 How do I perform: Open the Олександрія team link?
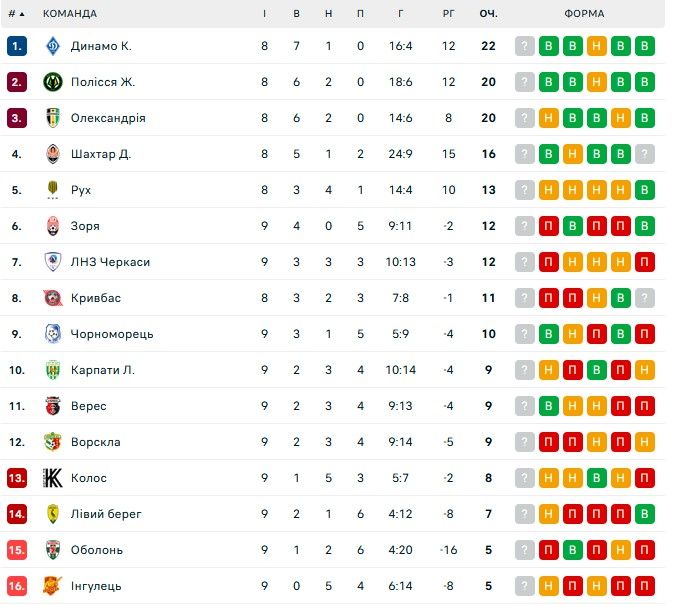[x=108, y=118]
